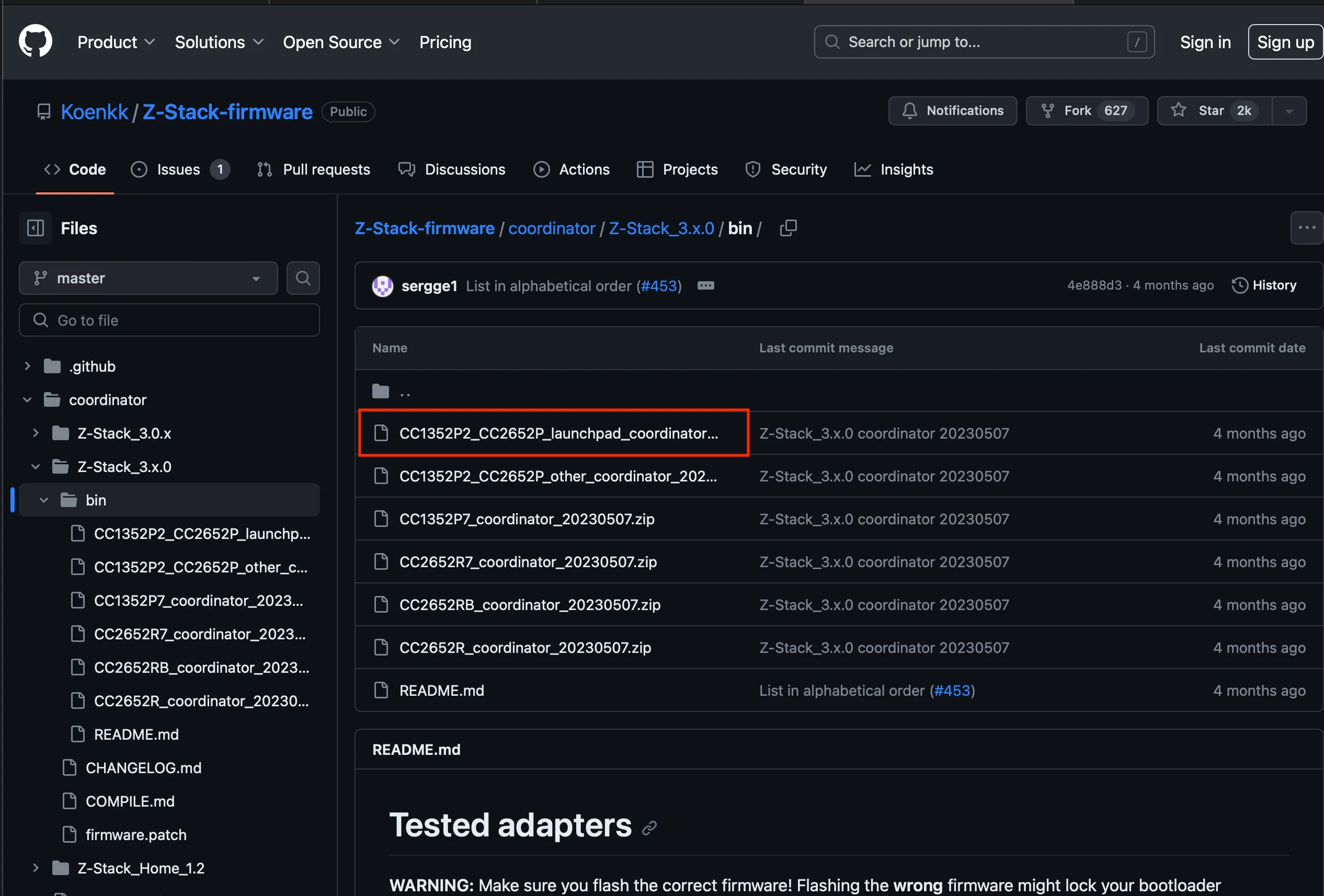
Task: Collapse the Files side panel icon
Action: tap(36, 228)
